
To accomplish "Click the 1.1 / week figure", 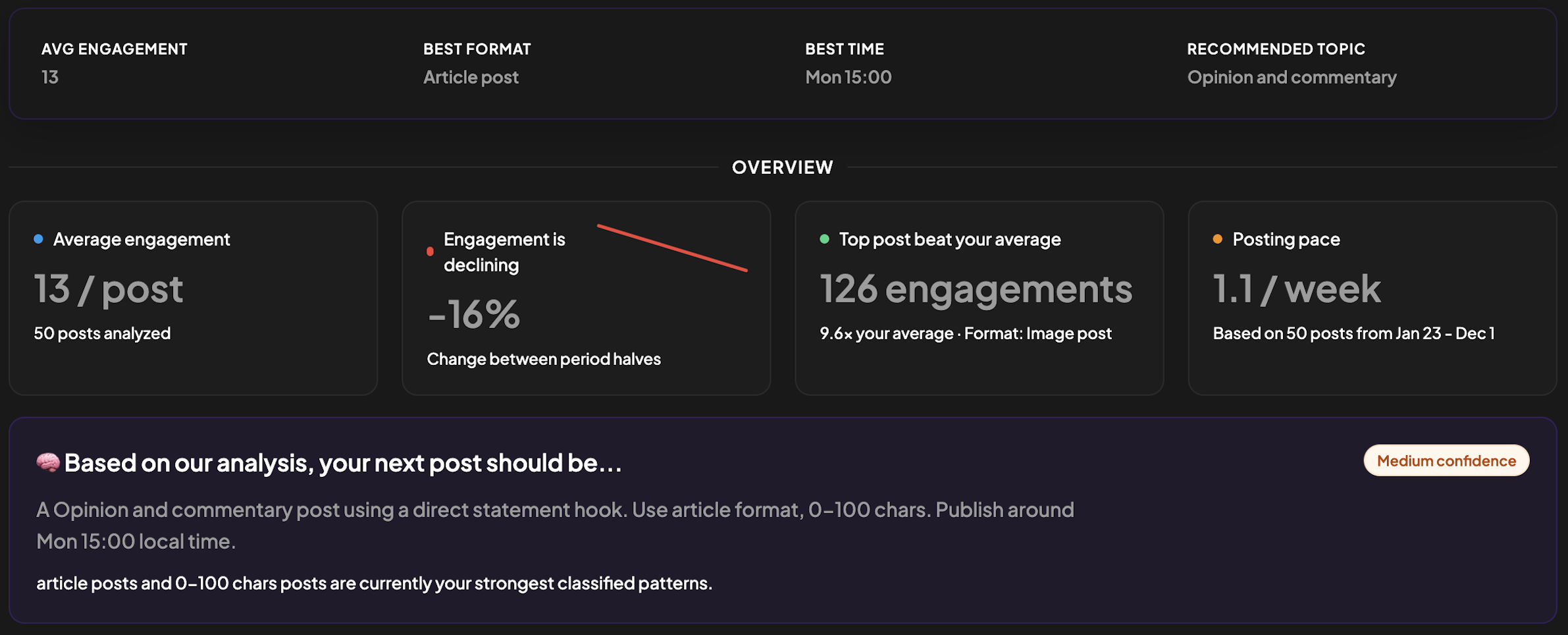I will pos(1297,289).
